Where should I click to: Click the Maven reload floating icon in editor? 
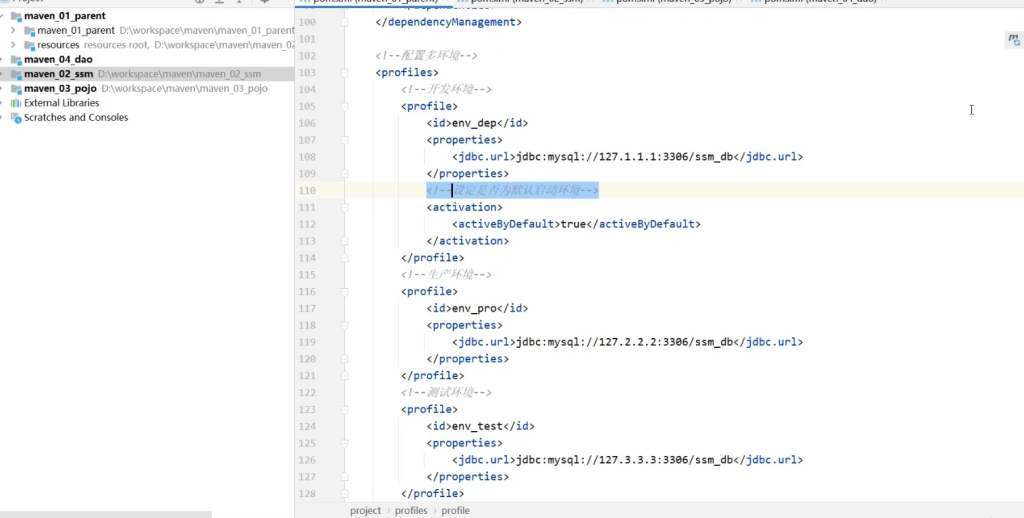pyautogui.click(x=1012, y=39)
